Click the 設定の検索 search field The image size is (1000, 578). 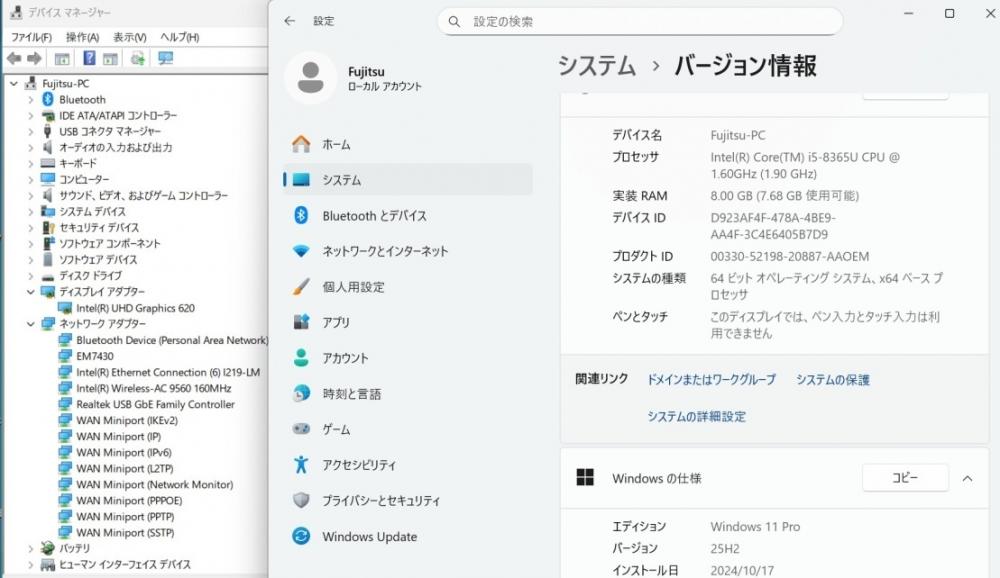click(640, 22)
